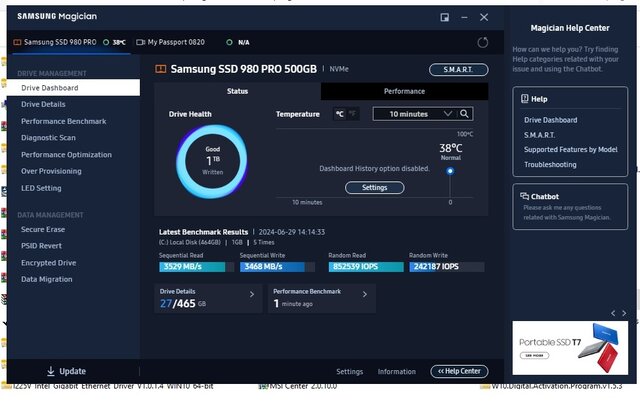Click the Samsung SSD 980 PRO tab drive icon
Screen dimensions: 640x401
pos(17,42)
